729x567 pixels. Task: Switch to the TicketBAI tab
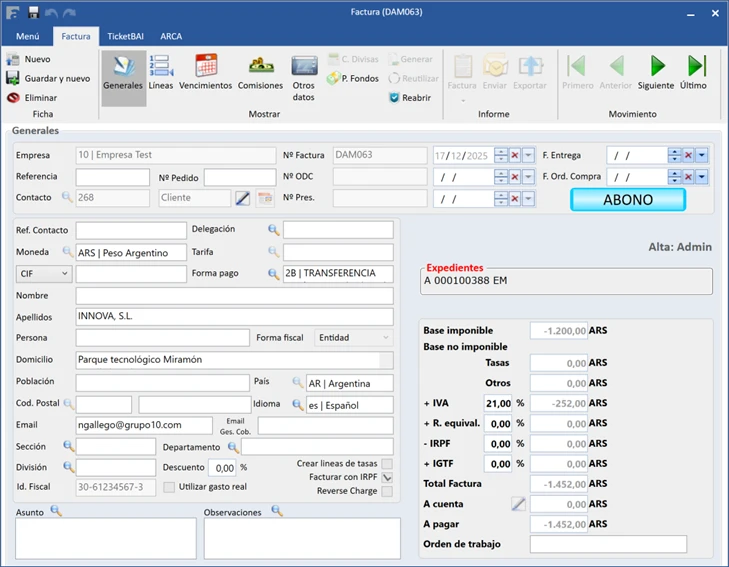(124, 36)
